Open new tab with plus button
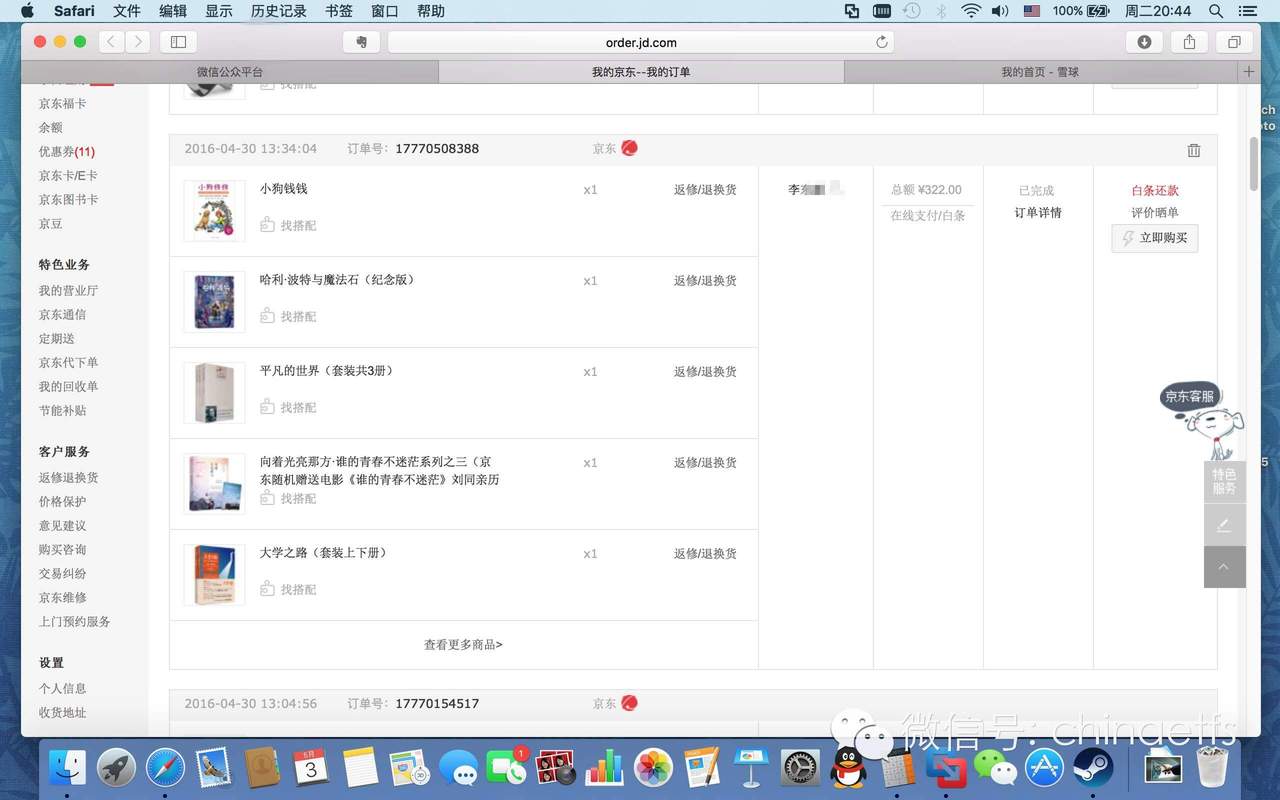This screenshot has height=800, width=1280. click(1248, 72)
